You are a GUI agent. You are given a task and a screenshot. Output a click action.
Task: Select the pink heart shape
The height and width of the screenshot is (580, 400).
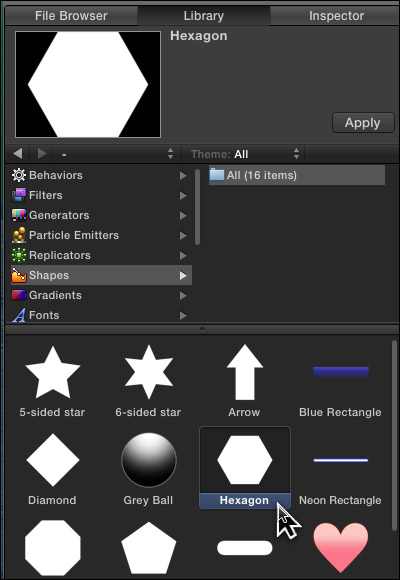coord(341,547)
